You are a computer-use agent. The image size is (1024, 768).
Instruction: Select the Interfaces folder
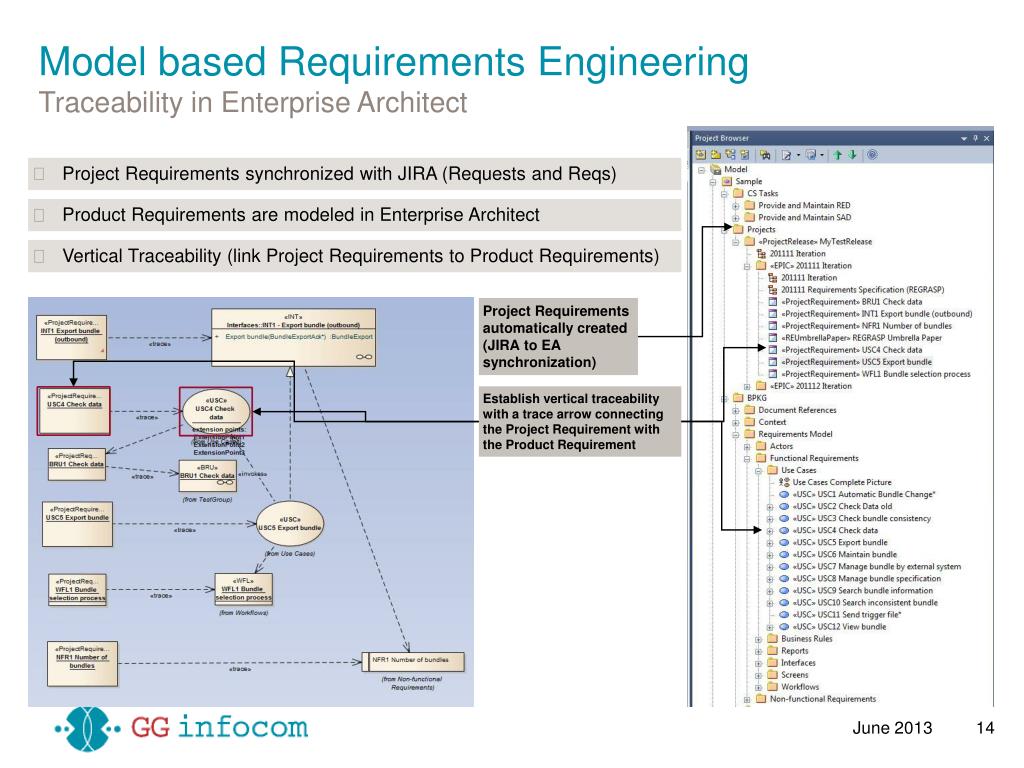point(798,663)
